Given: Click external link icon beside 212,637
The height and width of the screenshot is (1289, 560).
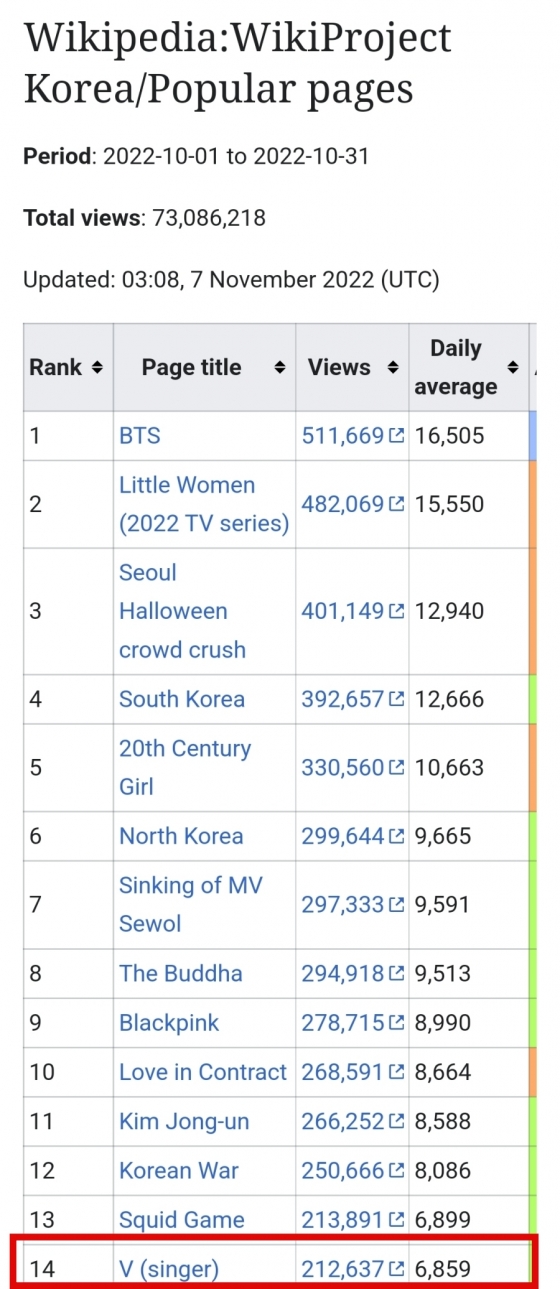Looking at the screenshot, I should (396, 1270).
